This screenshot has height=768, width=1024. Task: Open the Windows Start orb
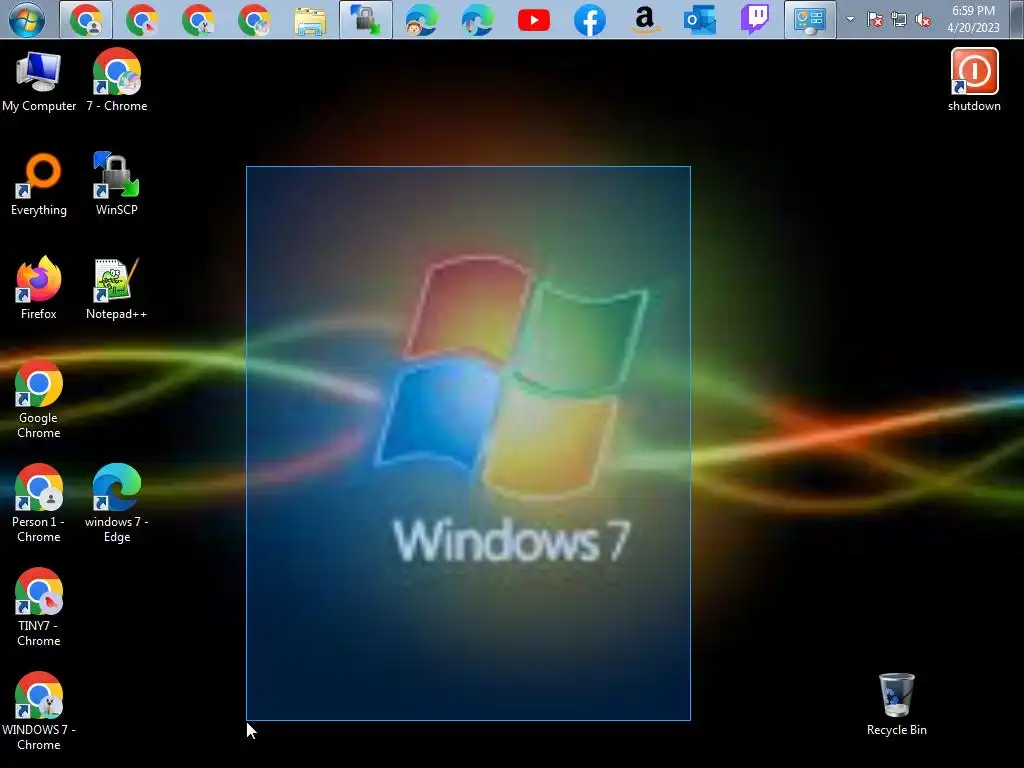[x=27, y=20]
